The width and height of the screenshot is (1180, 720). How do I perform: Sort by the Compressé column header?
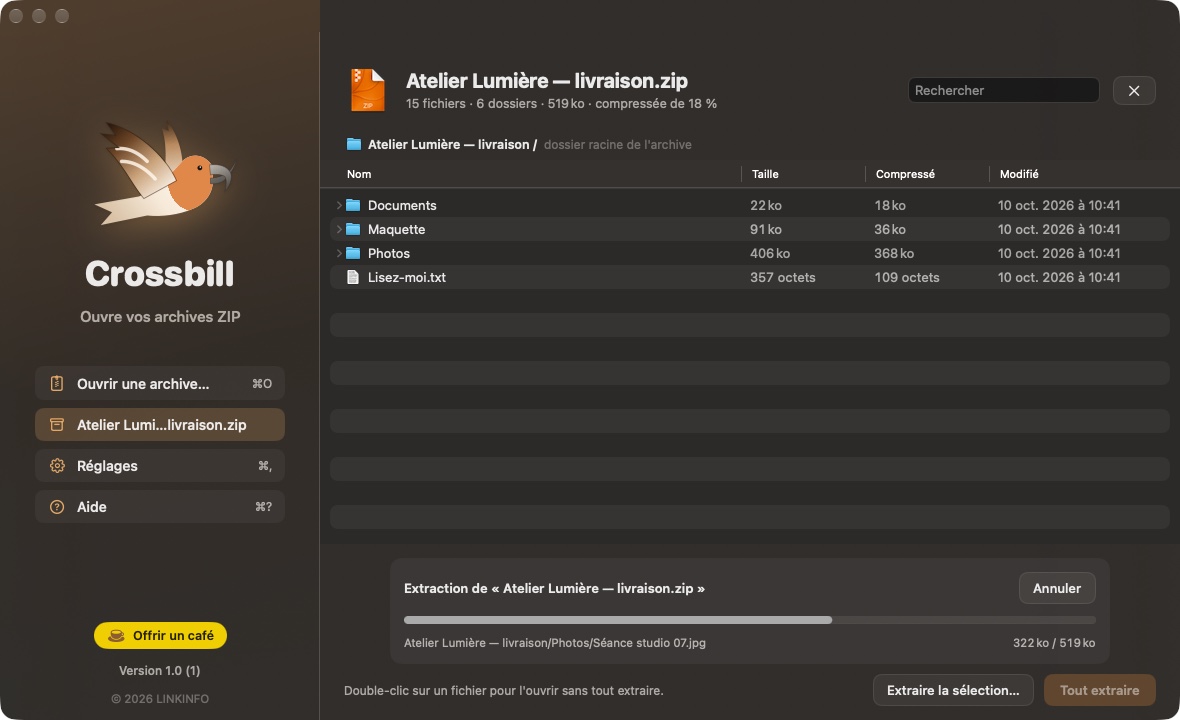905,174
